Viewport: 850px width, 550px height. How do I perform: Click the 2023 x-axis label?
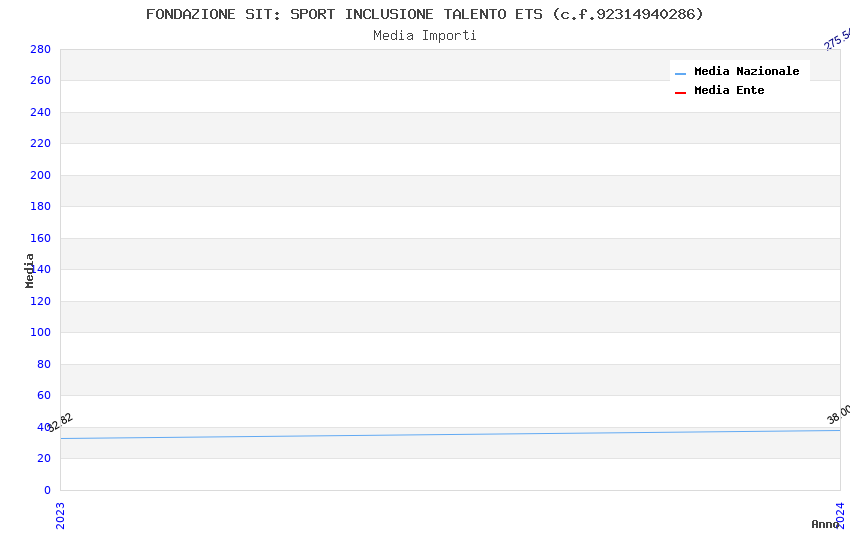(x=60, y=515)
